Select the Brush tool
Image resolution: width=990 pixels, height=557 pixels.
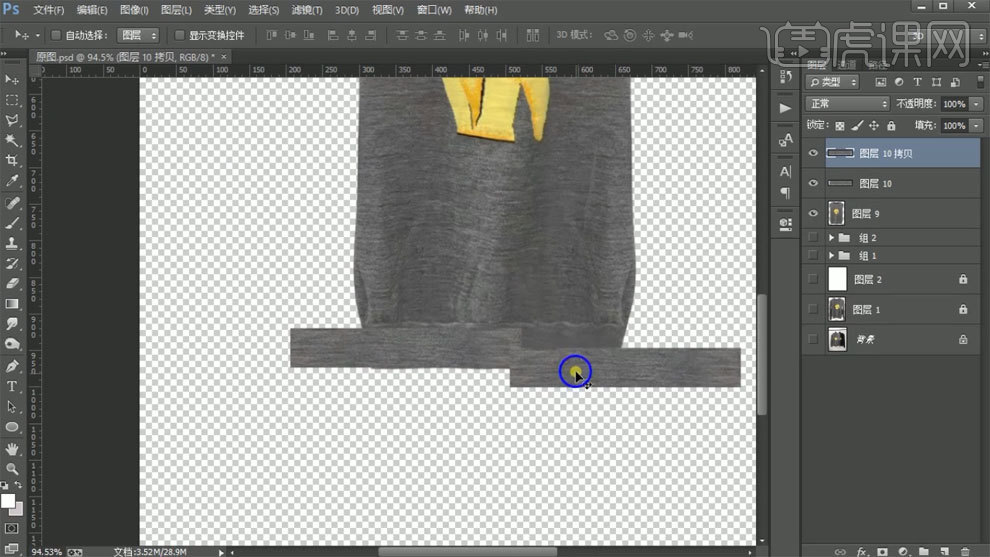click(11, 223)
